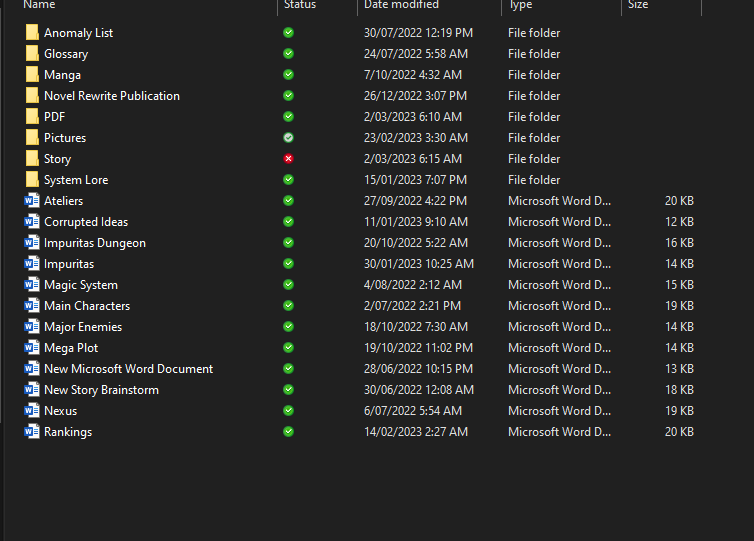The width and height of the screenshot is (754, 541).
Task: Select the New Story Brainstorm file
Action: [x=101, y=390]
